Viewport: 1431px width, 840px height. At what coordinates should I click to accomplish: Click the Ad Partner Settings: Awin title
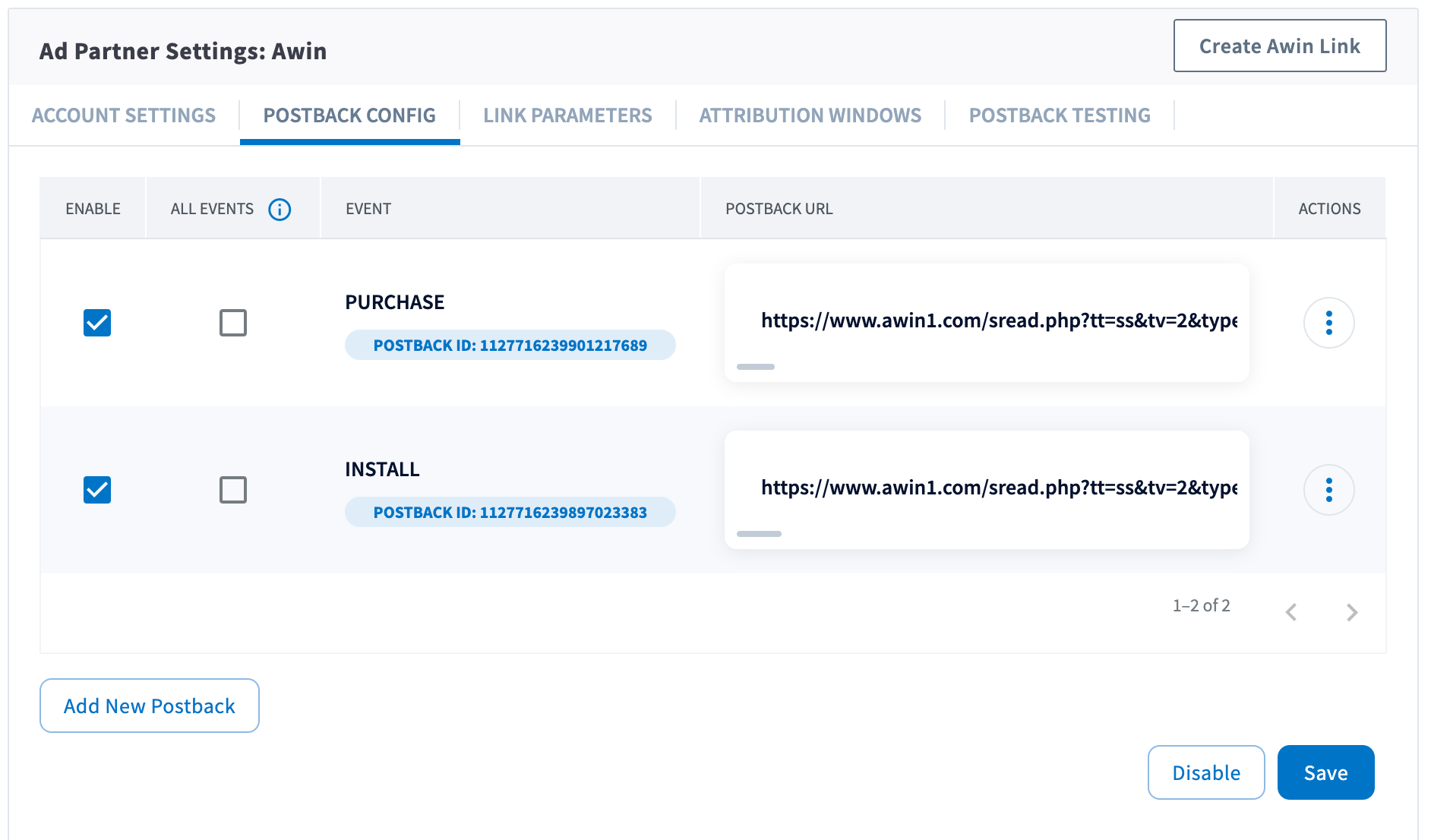click(x=183, y=51)
